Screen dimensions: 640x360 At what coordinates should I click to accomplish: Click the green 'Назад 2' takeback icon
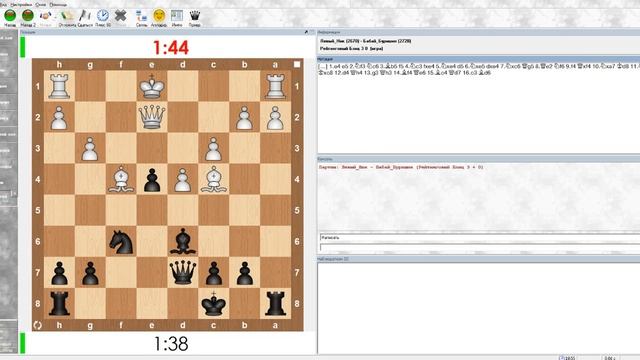[28, 16]
